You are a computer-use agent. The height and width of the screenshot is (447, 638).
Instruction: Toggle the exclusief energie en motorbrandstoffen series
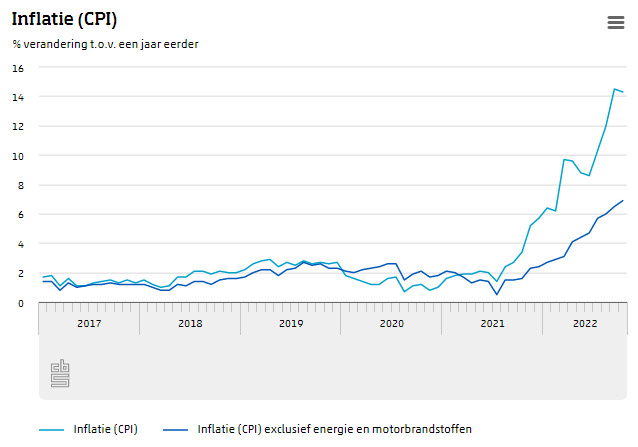click(x=334, y=429)
